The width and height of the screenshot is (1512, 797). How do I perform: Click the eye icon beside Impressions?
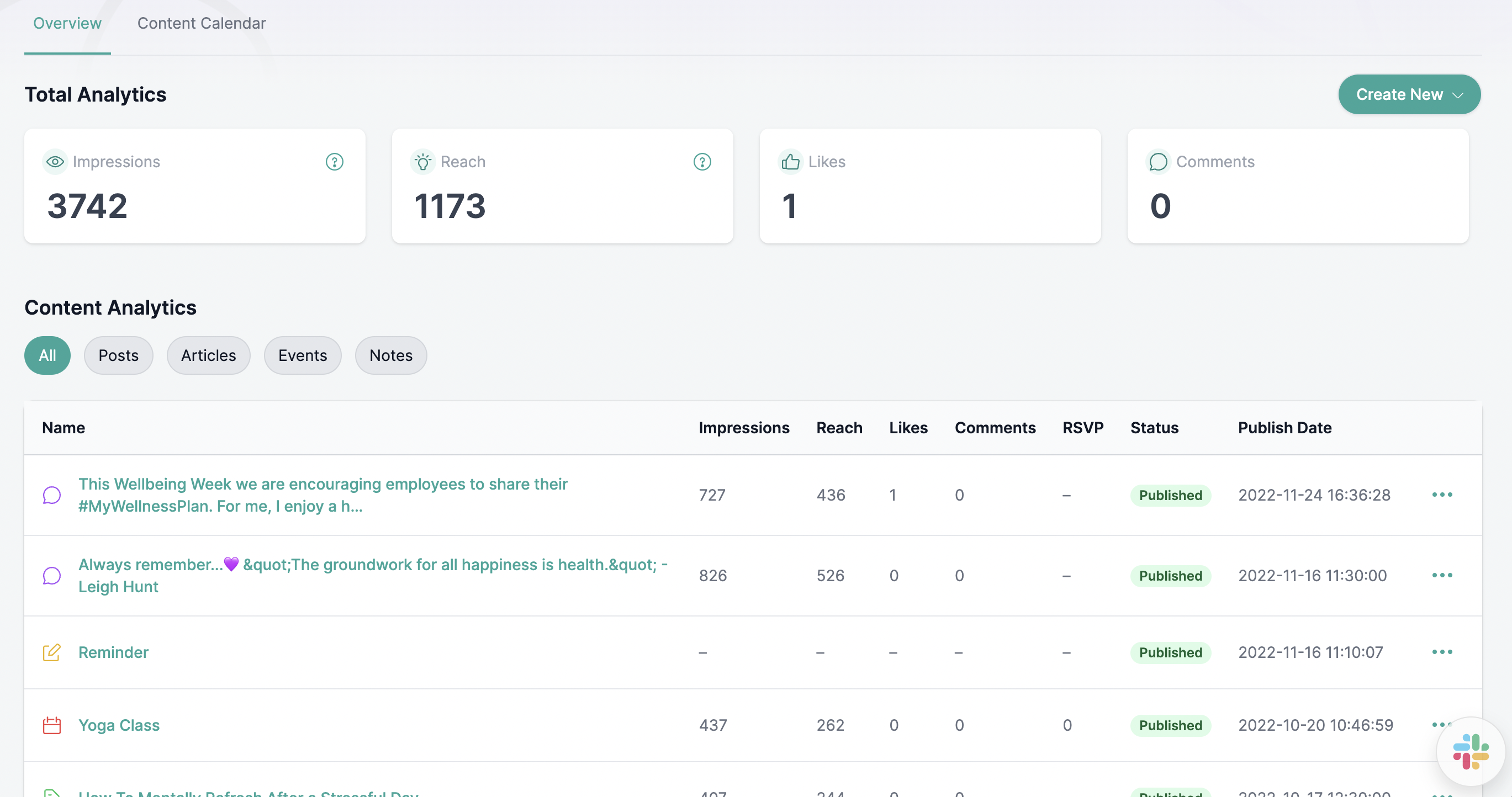(55, 162)
